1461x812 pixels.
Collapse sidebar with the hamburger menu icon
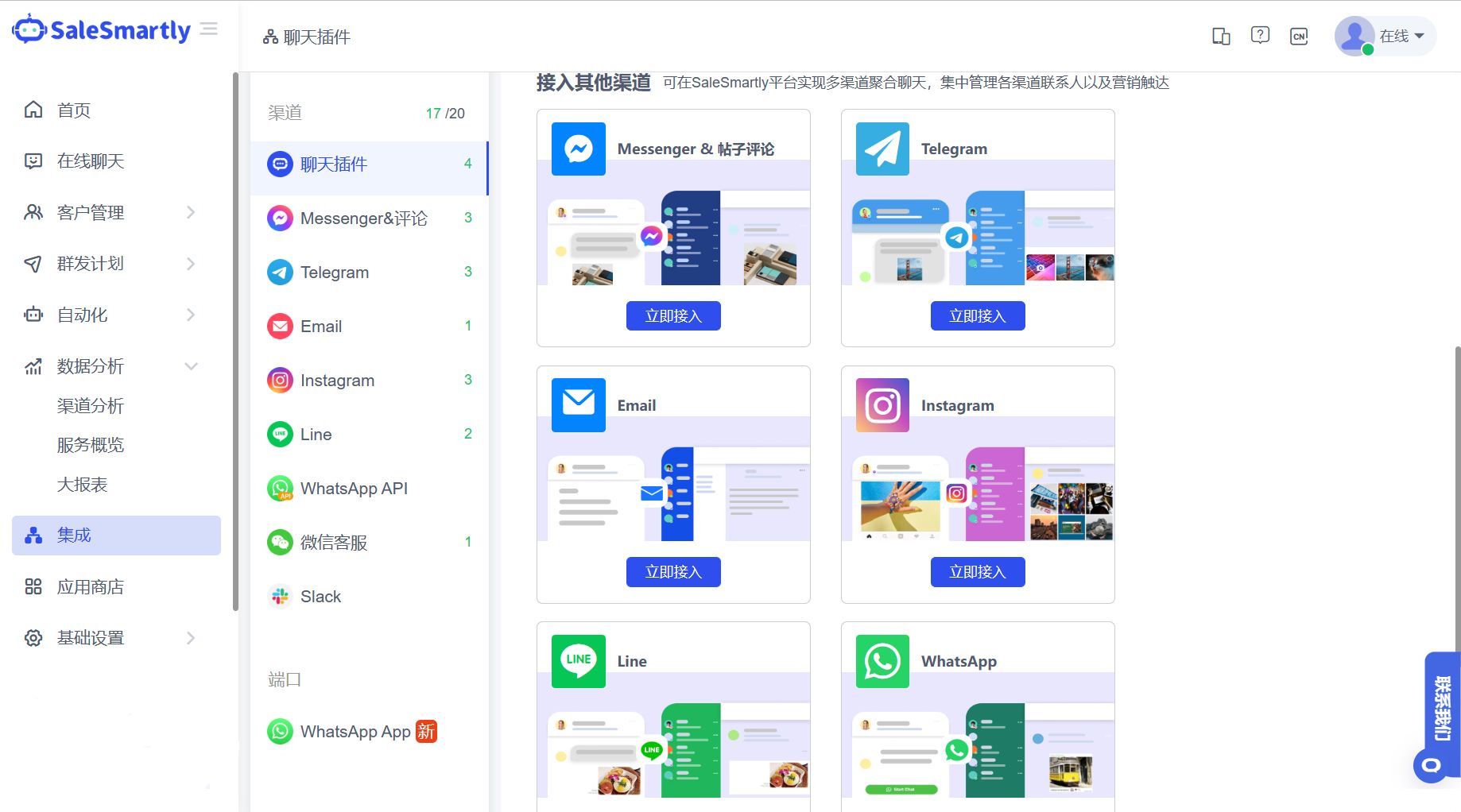point(209,29)
